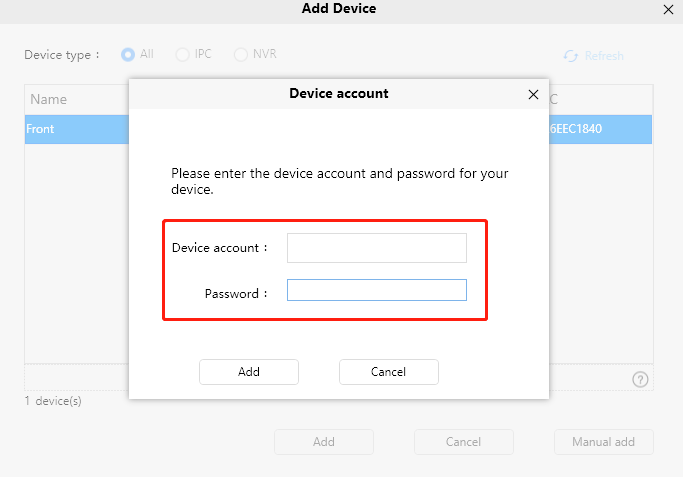
Task: Click the Name column header
Action: 48,99
